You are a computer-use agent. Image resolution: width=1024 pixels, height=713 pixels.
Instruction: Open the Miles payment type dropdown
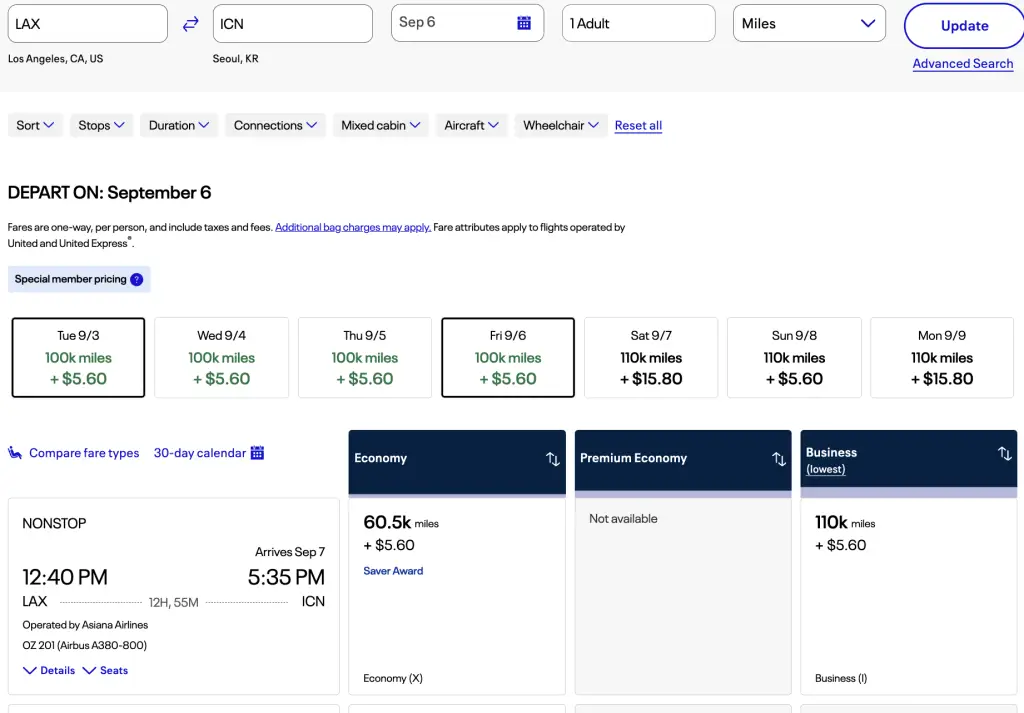coord(809,24)
